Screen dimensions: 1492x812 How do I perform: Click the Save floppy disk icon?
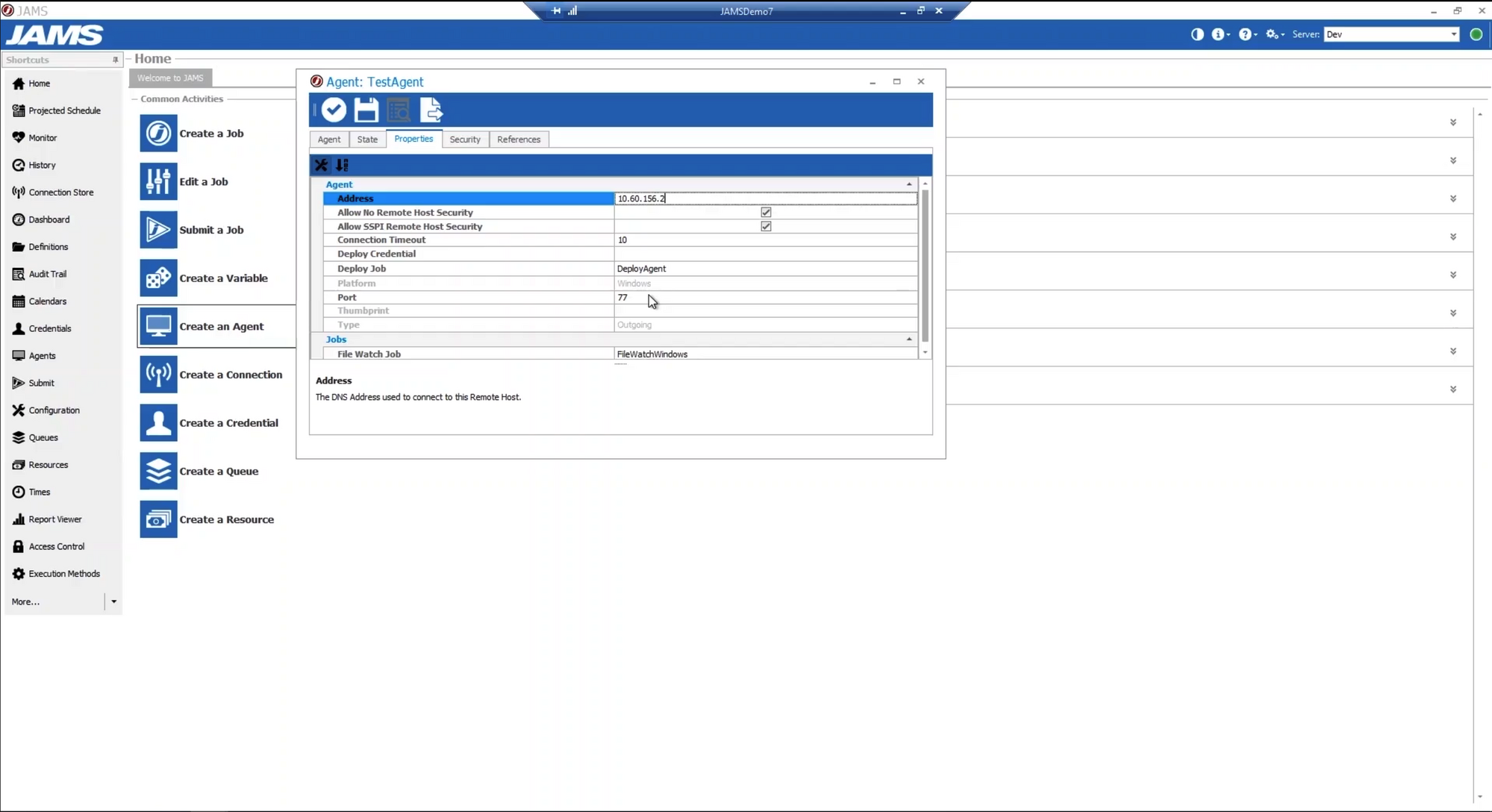tap(366, 110)
